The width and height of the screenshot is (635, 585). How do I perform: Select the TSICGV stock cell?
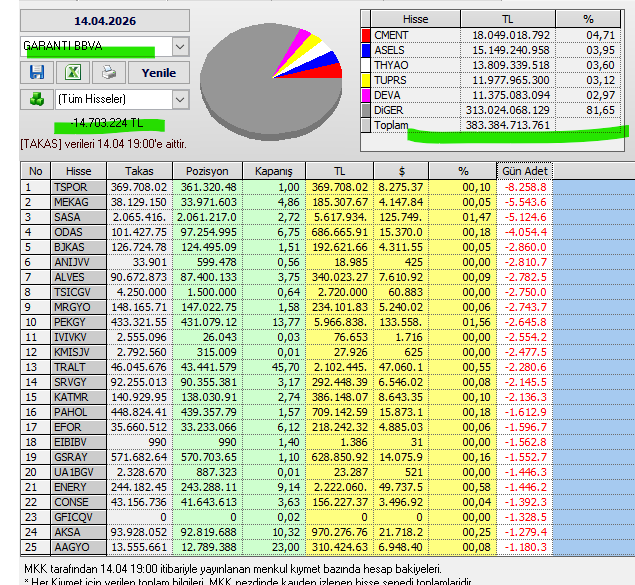click(x=79, y=292)
